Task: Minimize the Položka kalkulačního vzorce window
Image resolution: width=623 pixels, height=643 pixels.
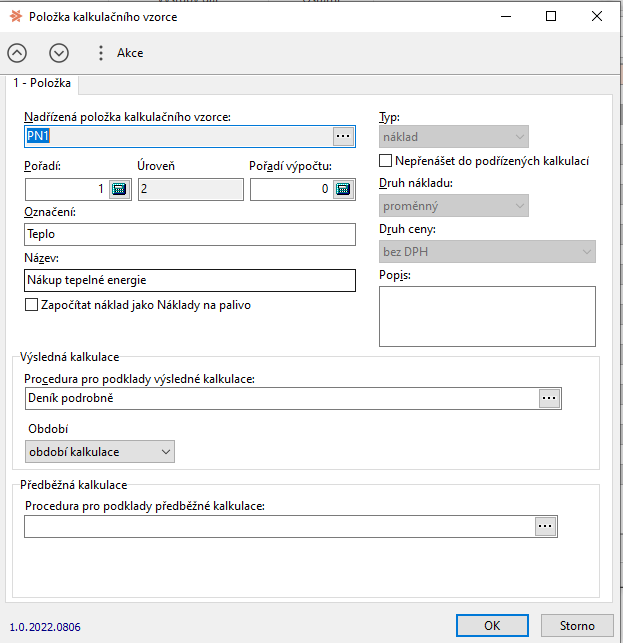Action: 506,16
